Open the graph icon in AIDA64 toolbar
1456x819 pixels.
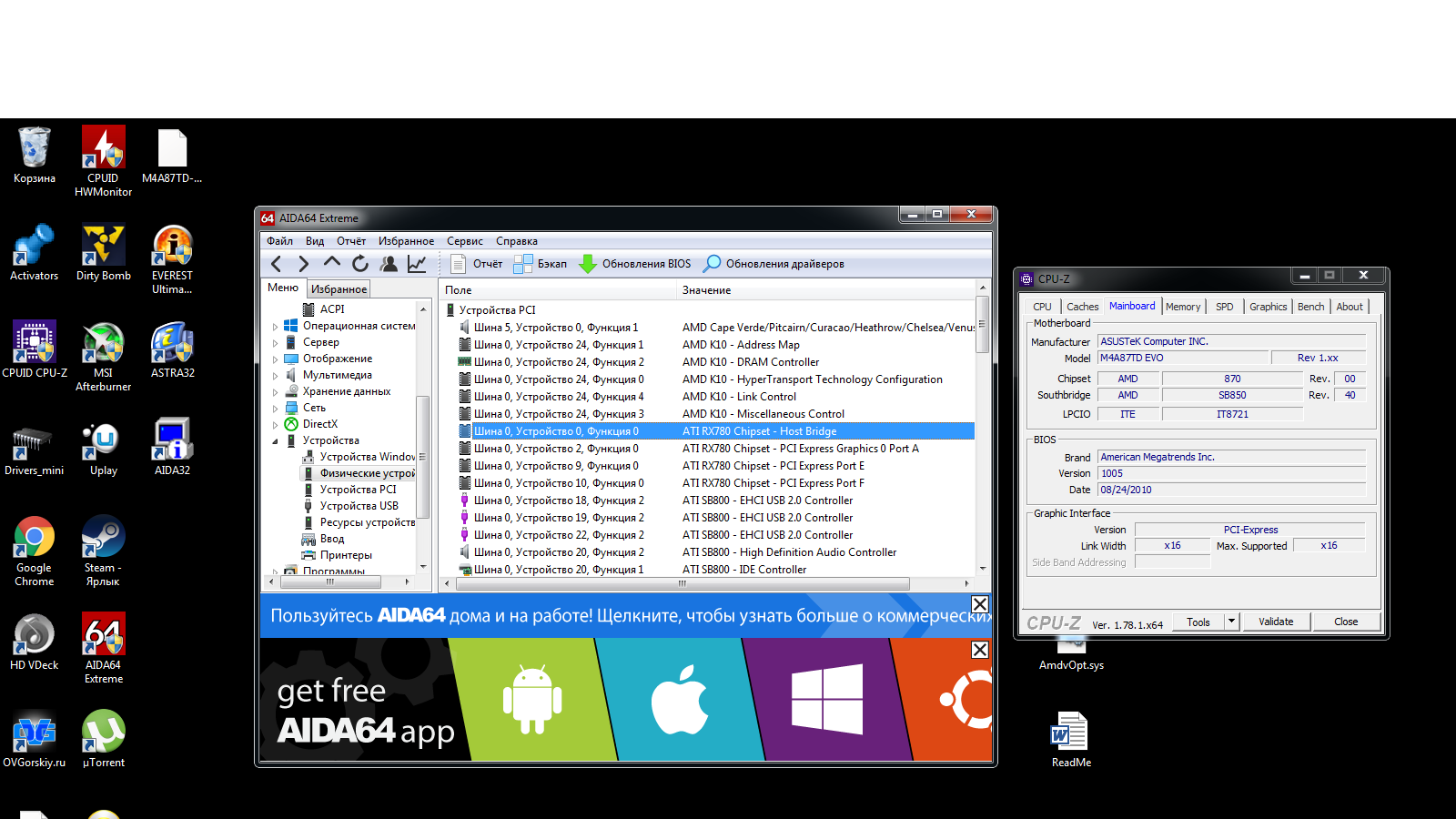417,264
